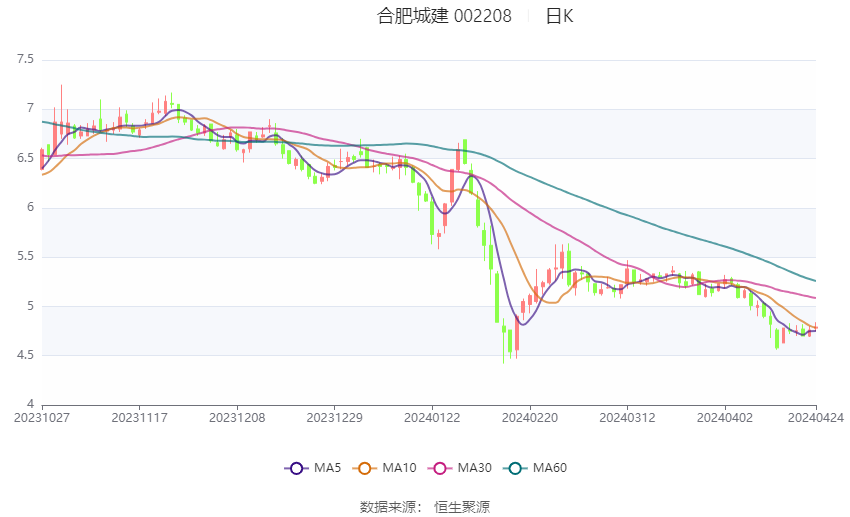Pick the 20231208 date tick
This screenshot has width=850, height=517.
238,418
